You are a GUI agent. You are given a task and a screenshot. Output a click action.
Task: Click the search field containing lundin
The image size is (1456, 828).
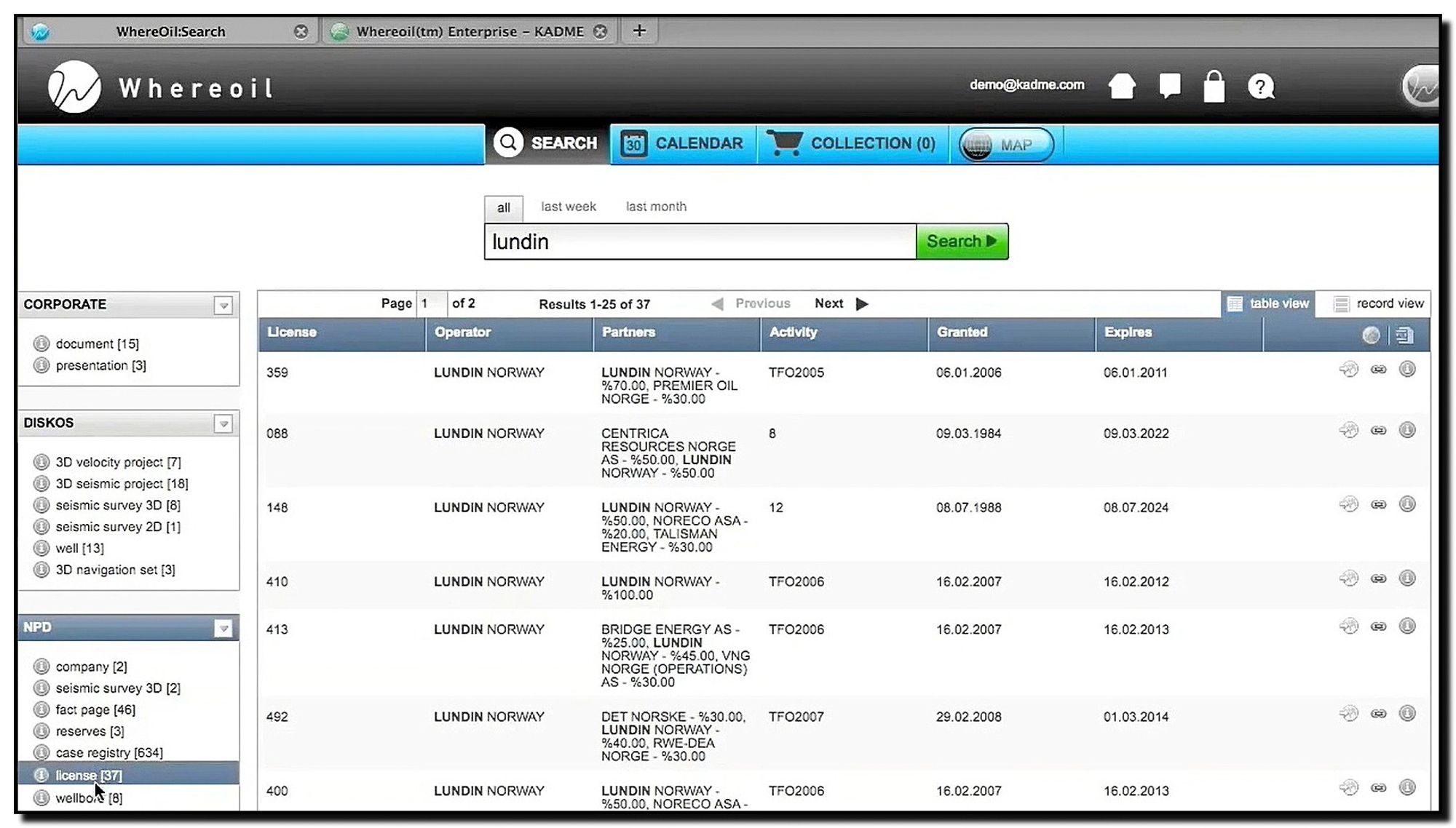coord(700,242)
